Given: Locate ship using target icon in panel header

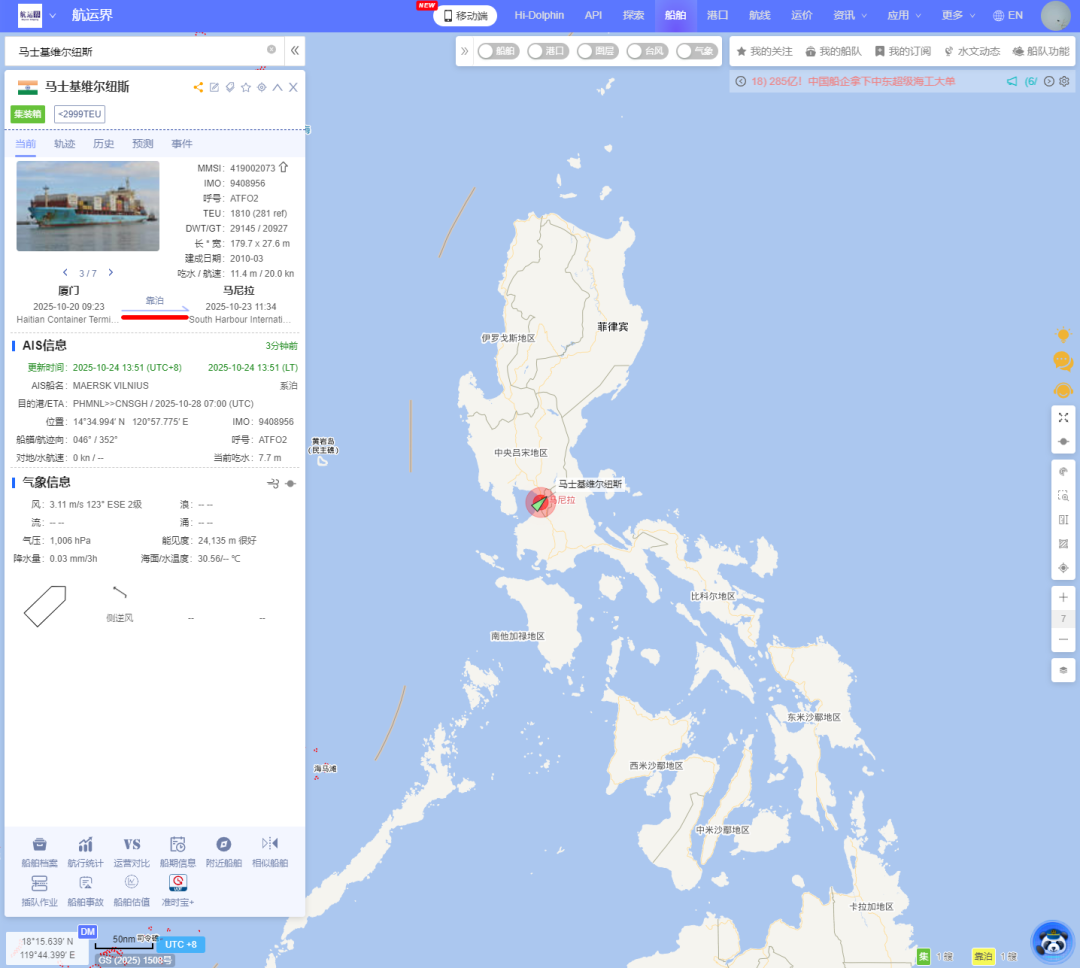Looking at the screenshot, I should [x=262, y=87].
